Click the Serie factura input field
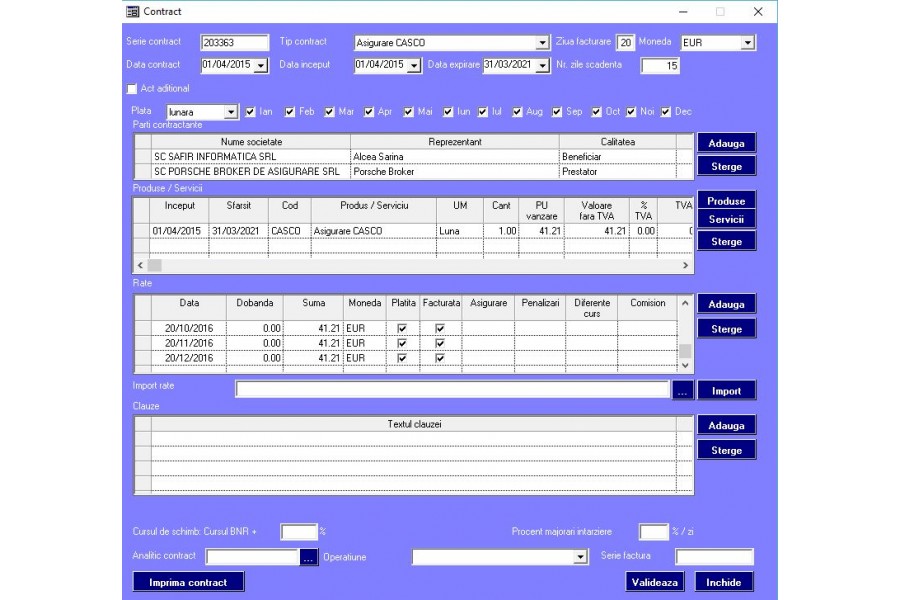The height and width of the screenshot is (600, 900). pos(714,556)
